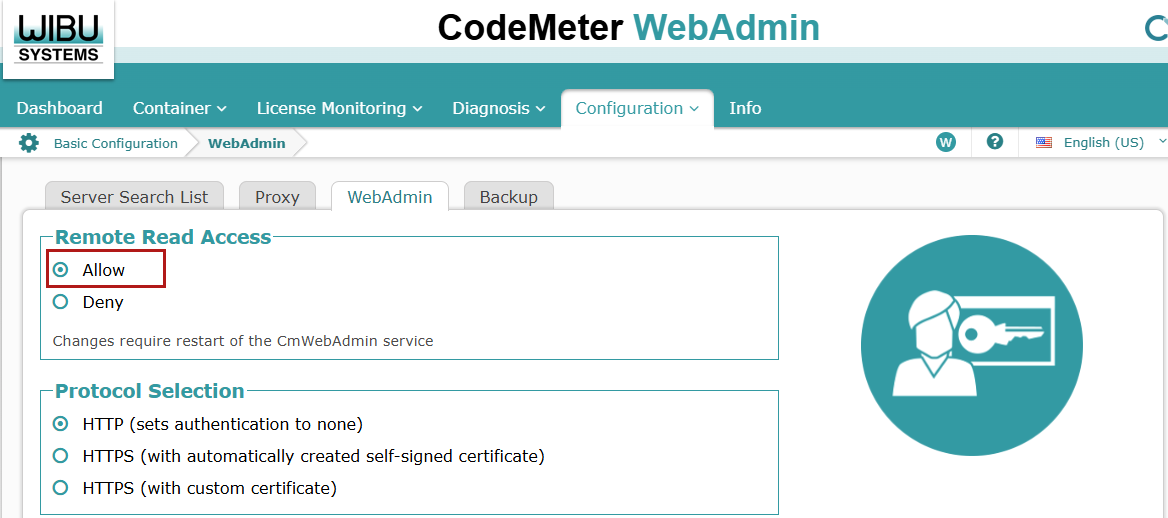Click the user-with-key illustration
The image size is (1168, 518).
[x=971, y=345]
